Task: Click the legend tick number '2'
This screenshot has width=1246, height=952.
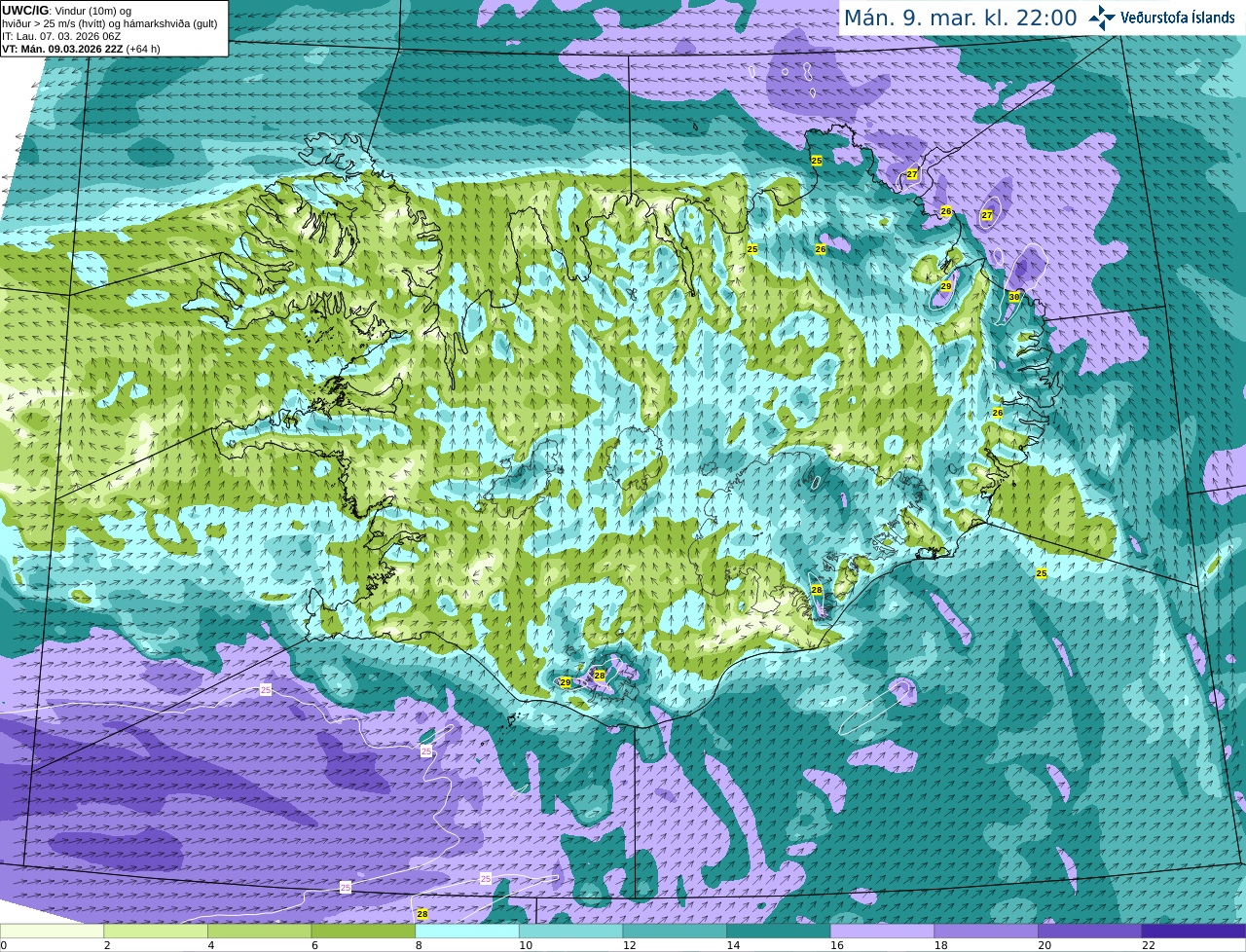Action: tap(107, 945)
